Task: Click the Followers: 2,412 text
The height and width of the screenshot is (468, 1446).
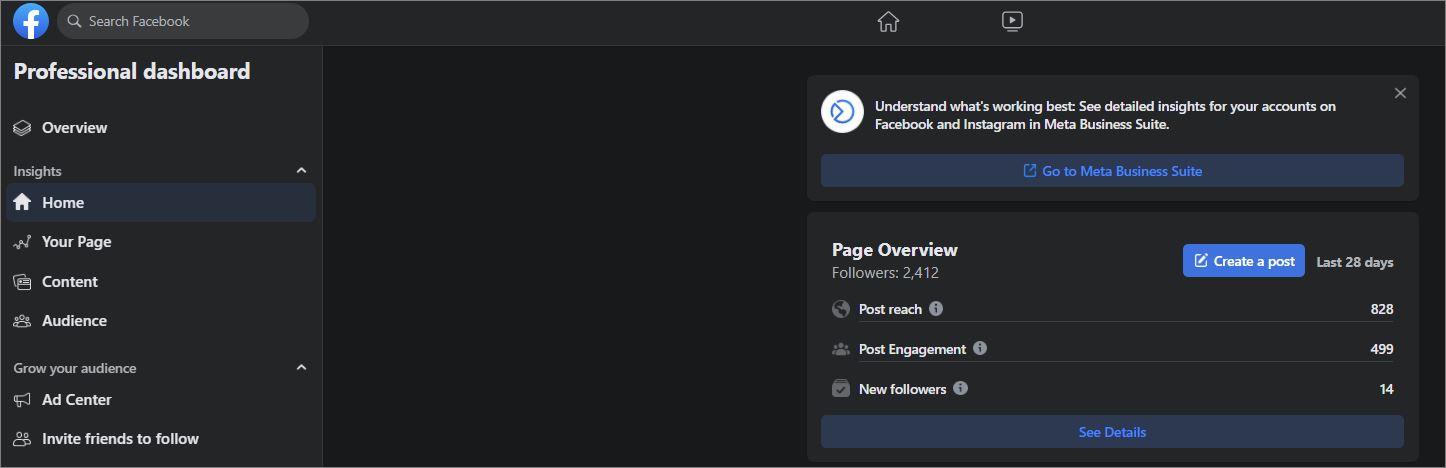Action: coord(885,272)
